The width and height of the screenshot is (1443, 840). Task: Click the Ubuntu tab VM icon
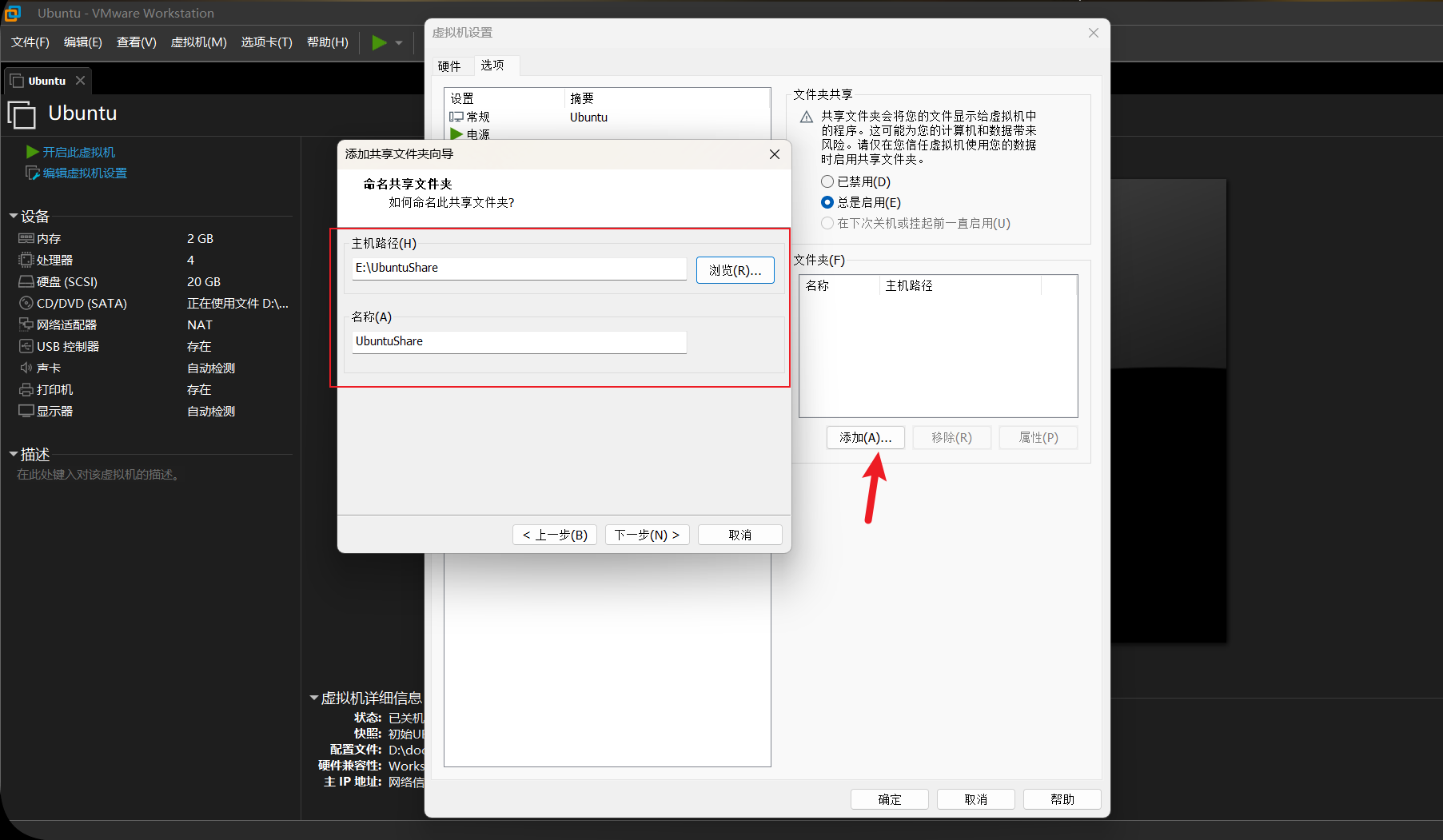click(17, 81)
